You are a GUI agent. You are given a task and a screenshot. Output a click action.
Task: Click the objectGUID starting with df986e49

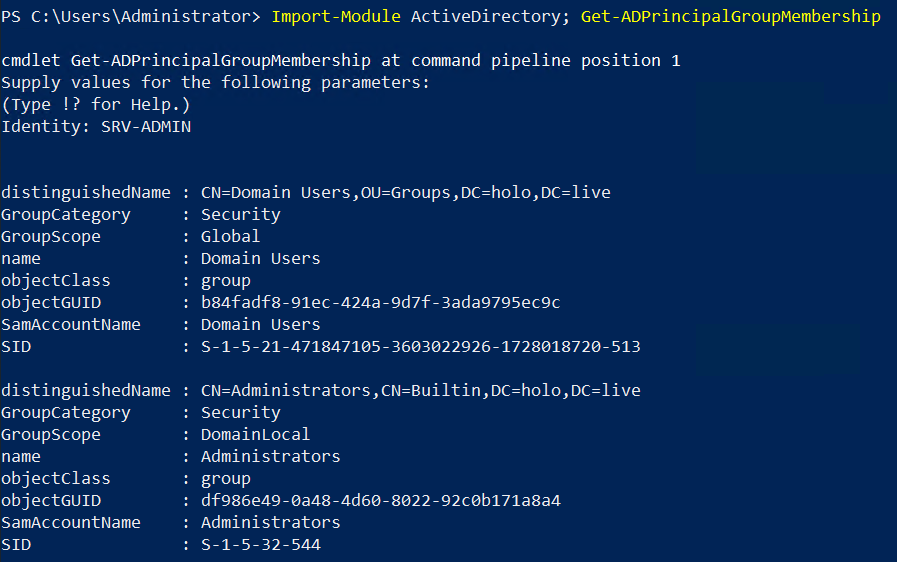[x=380, y=500]
